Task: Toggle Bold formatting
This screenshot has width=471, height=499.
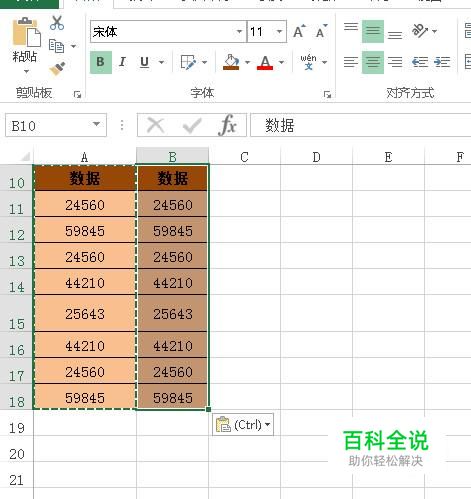Action: [x=100, y=62]
